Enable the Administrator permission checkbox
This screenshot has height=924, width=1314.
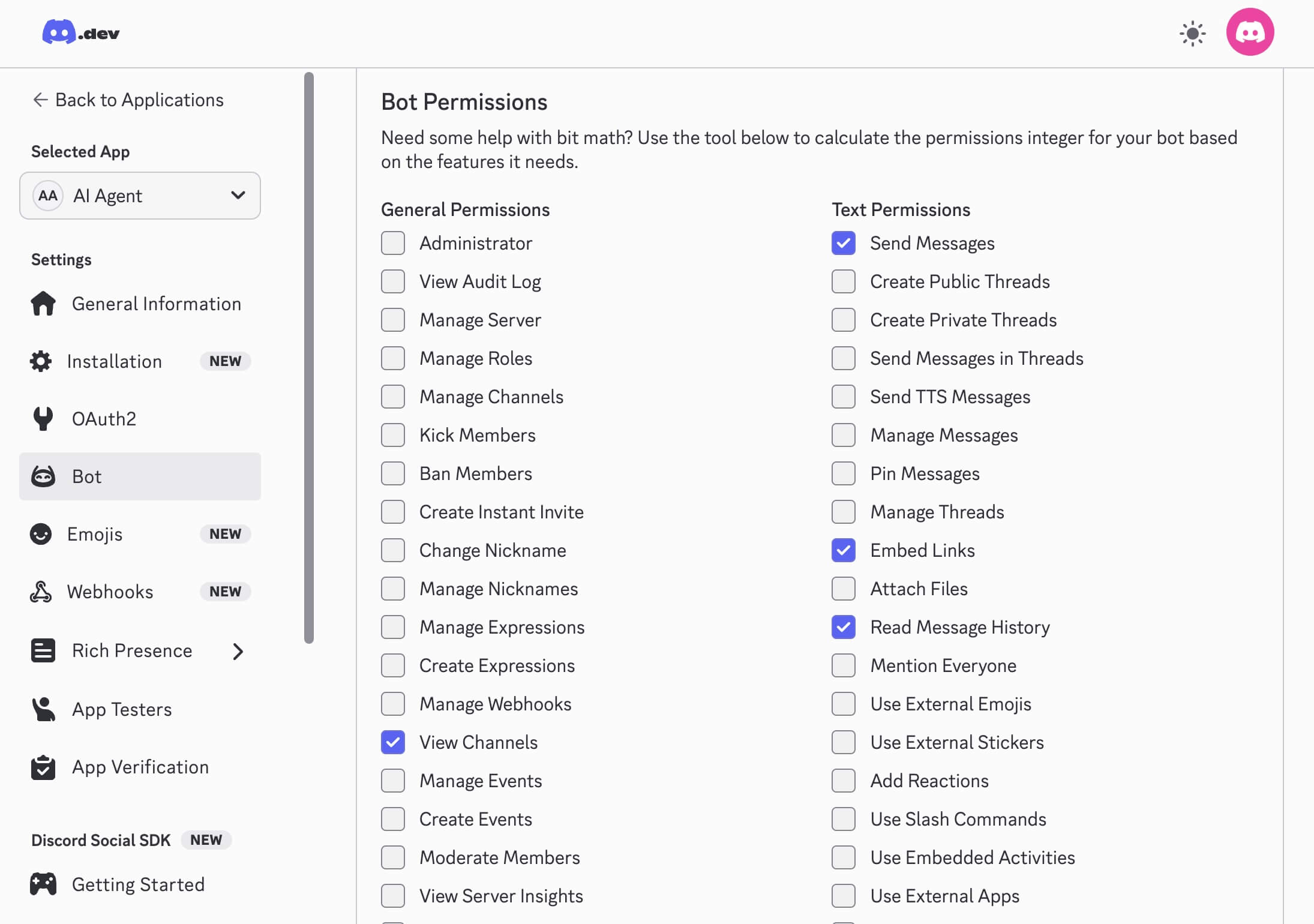[393, 244]
